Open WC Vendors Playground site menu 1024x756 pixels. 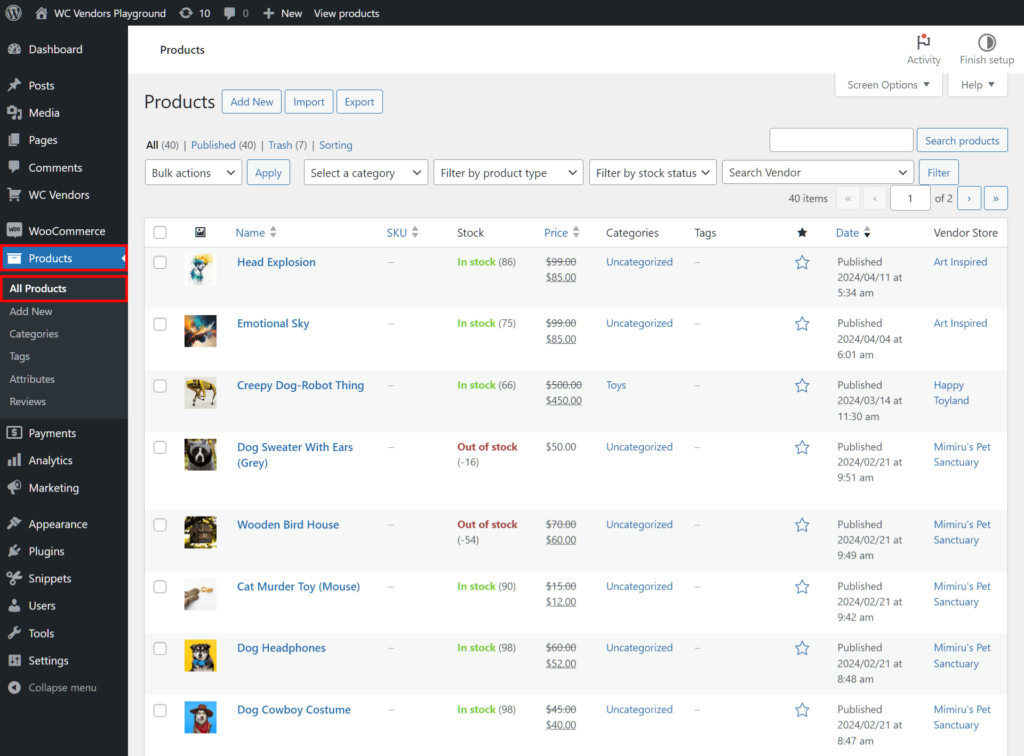[x=101, y=13]
